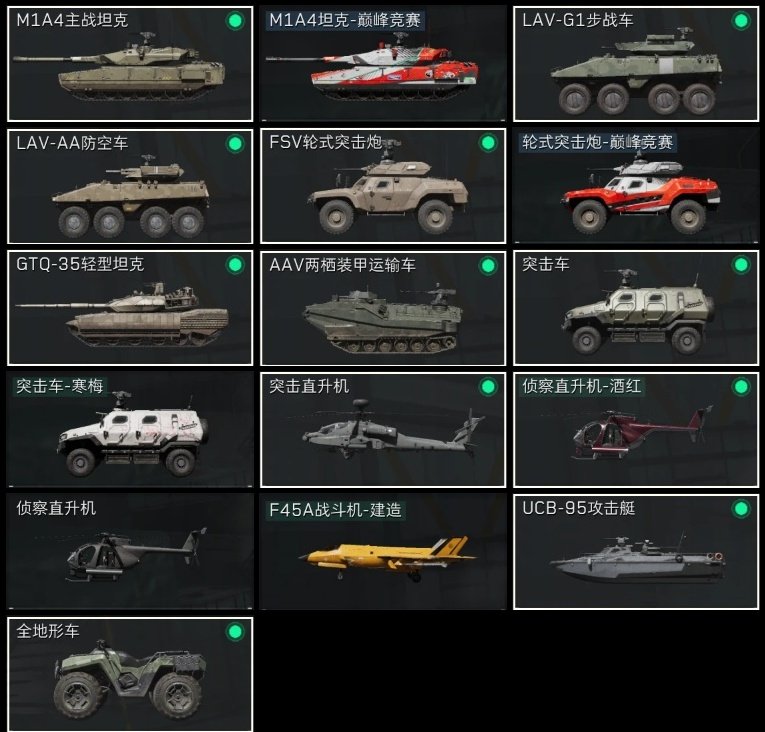The height and width of the screenshot is (732, 765).
Task: Click the GTQ-35轻型坦克 name label
Action: point(80,264)
